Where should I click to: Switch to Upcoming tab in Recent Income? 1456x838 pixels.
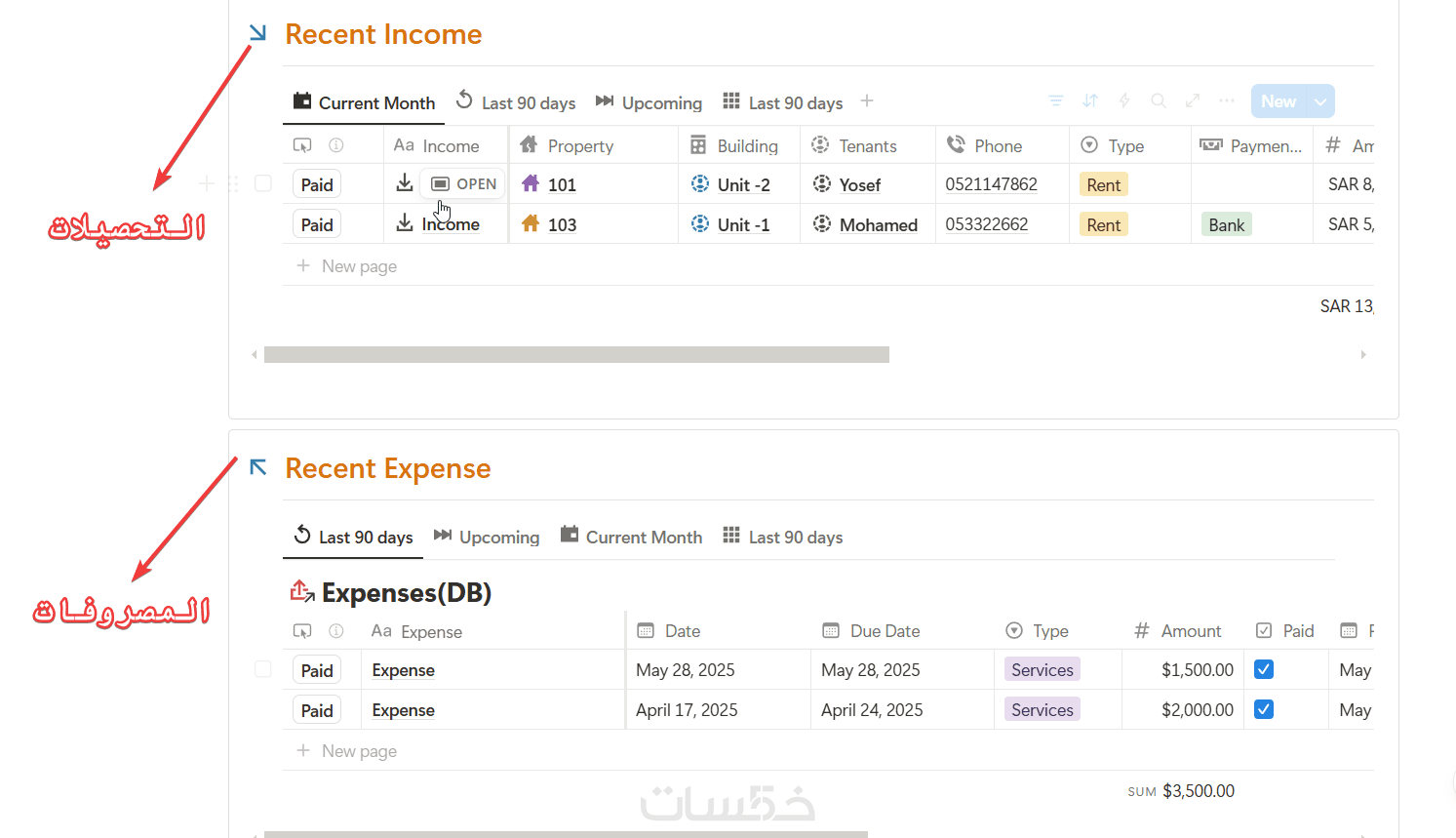649,102
